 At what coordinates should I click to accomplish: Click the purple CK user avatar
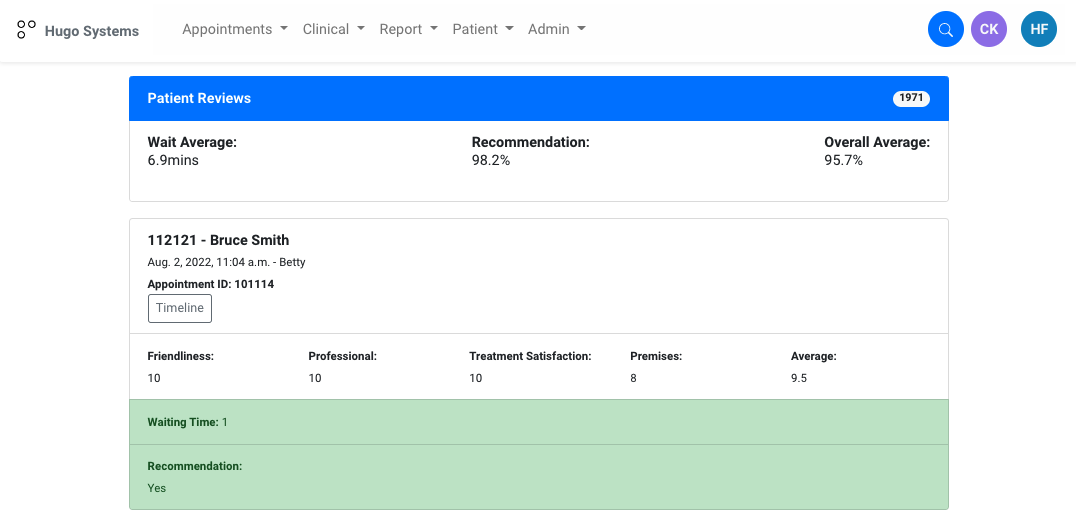(988, 30)
